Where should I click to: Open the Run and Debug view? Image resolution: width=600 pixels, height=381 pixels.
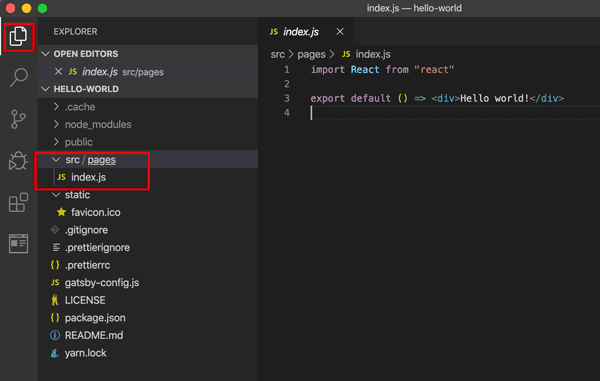[x=18, y=161]
